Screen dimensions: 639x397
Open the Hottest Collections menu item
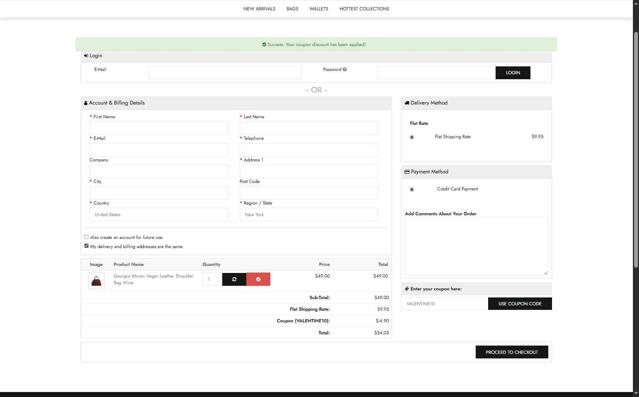(x=364, y=9)
